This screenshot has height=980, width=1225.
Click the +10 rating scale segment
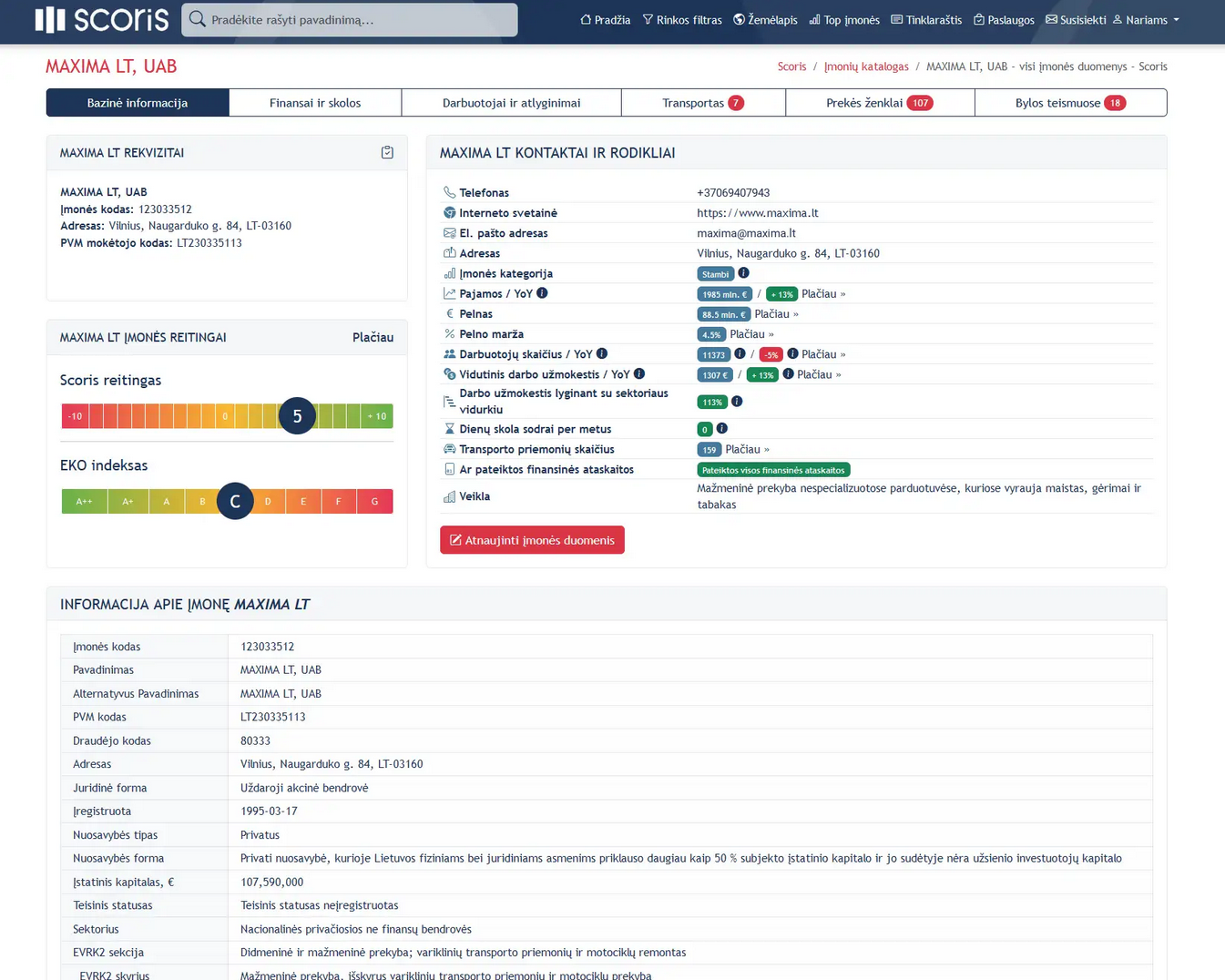(x=377, y=416)
